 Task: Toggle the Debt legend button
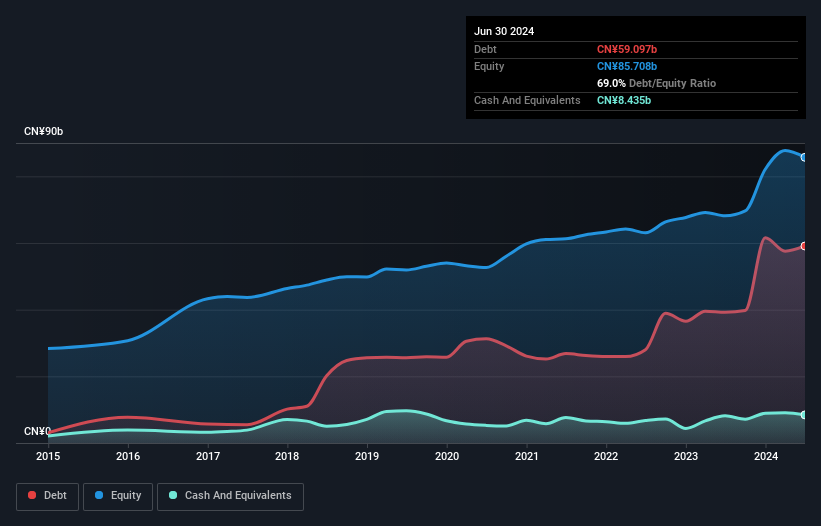[x=48, y=496]
